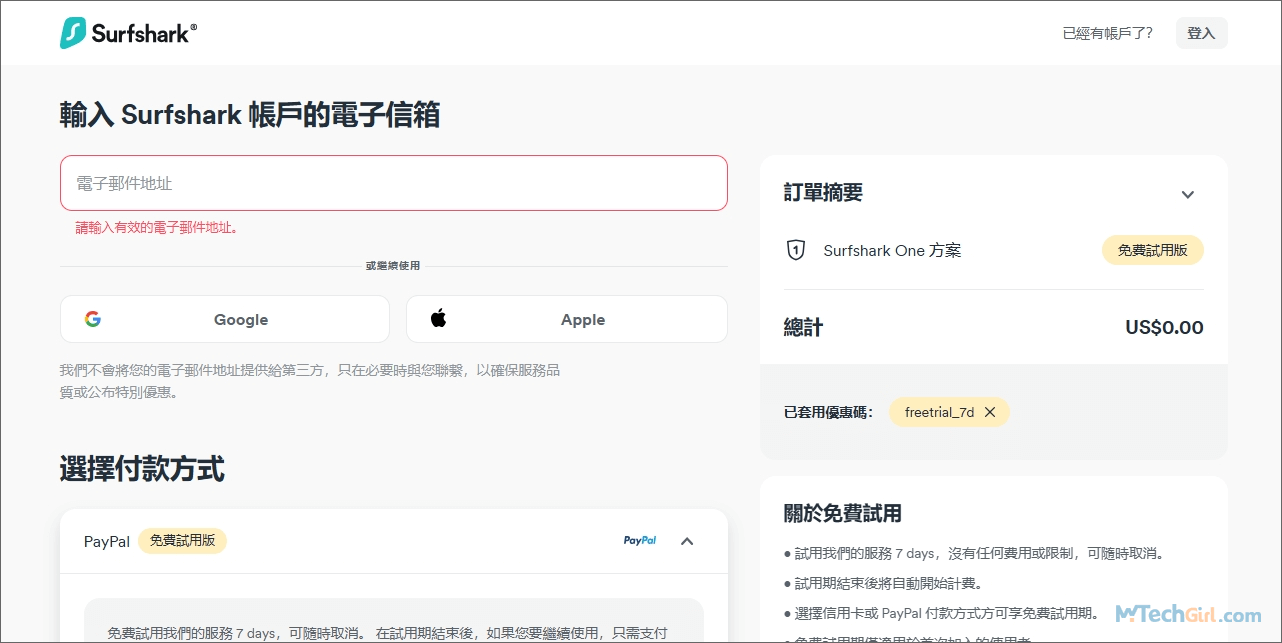The image size is (1282, 643).
Task: Click the 登入 login button
Action: click(1201, 33)
